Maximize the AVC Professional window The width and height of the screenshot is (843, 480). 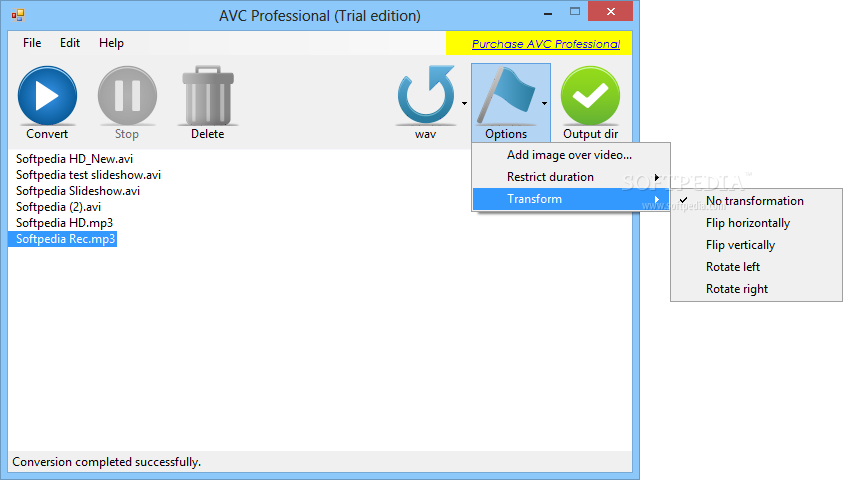575,12
